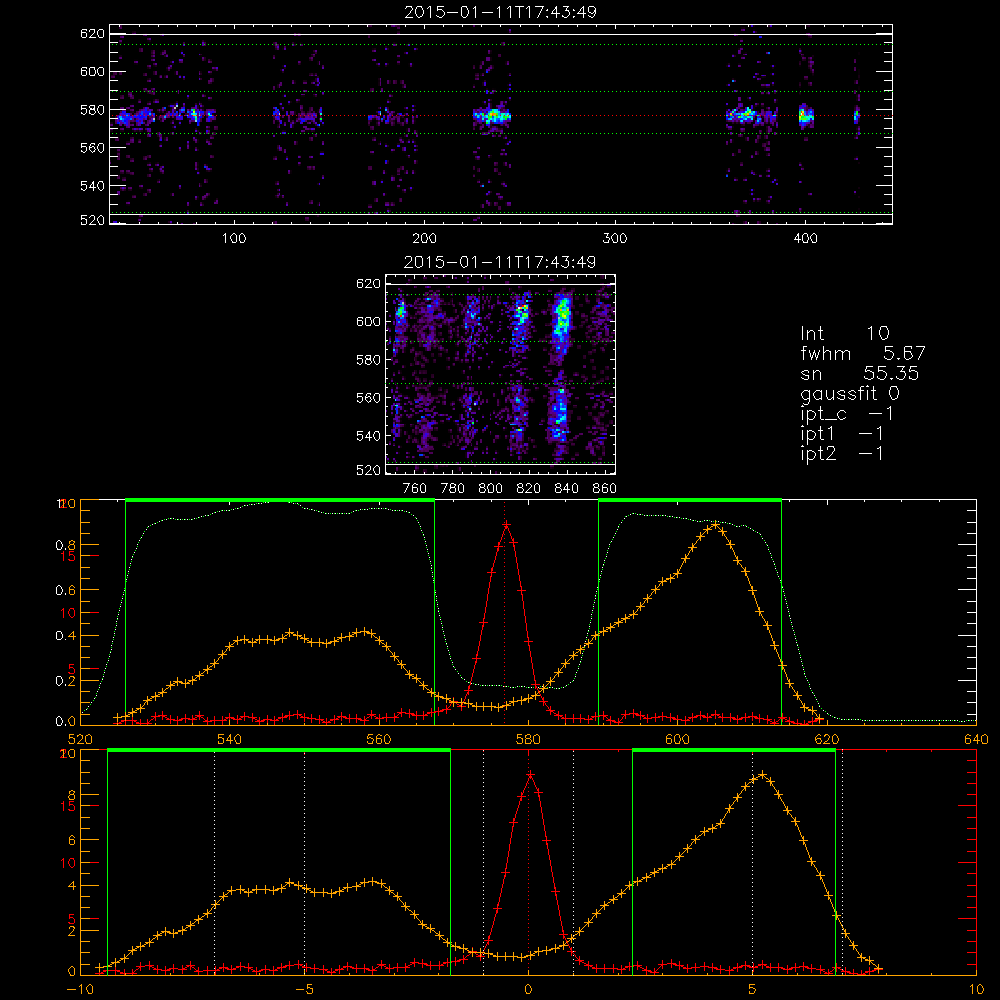This screenshot has height=1000, width=1000.
Task: Click x-axis label 100 of top spectrogram
Action: (234, 238)
